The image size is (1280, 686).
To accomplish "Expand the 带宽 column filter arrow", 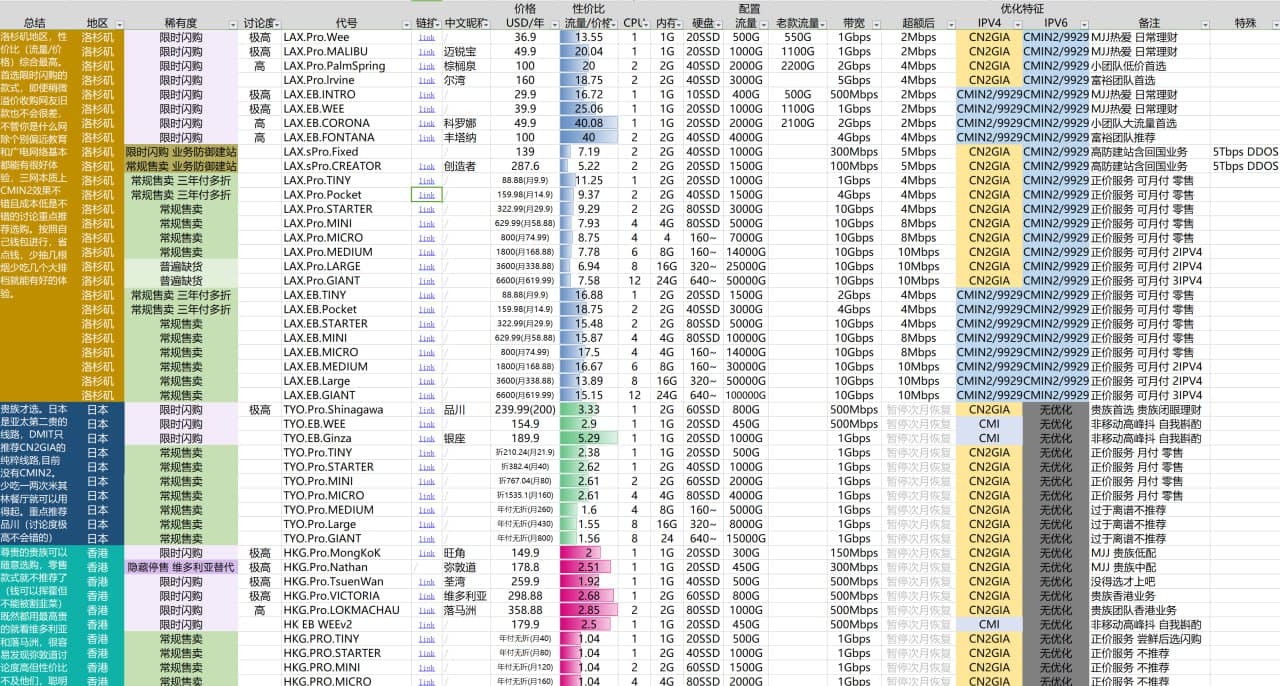I will tap(877, 23).
